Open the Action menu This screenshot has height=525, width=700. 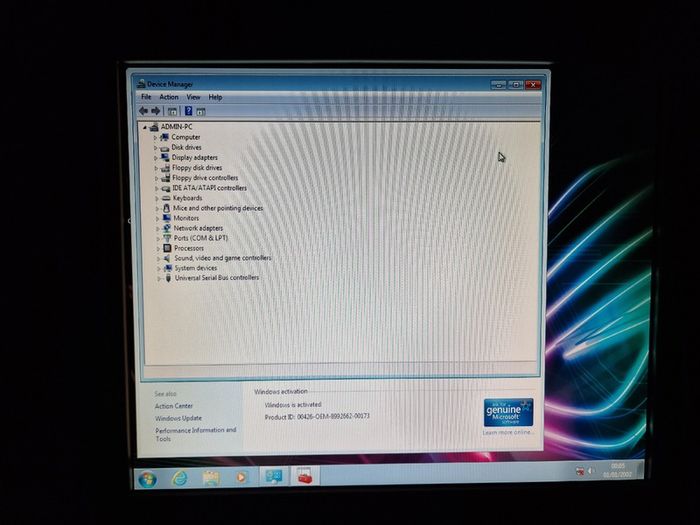(x=169, y=97)
